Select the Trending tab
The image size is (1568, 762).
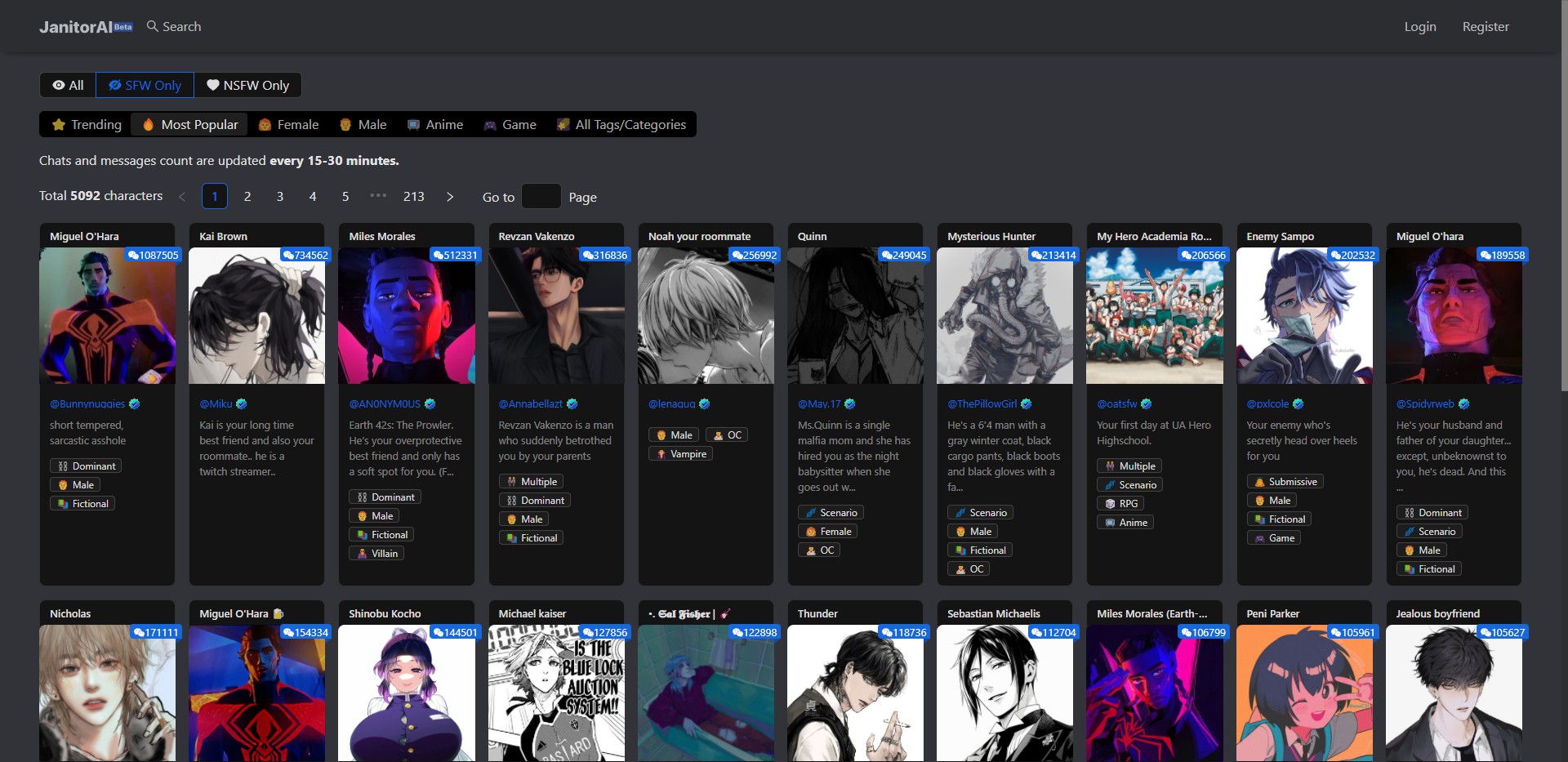tap(87, 124)
